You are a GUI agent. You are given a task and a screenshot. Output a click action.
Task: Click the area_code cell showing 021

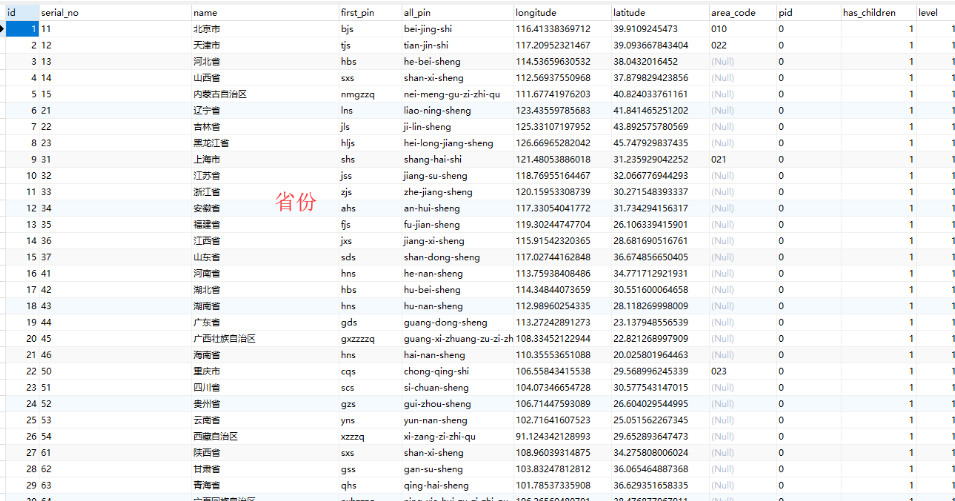coord(719,159)
